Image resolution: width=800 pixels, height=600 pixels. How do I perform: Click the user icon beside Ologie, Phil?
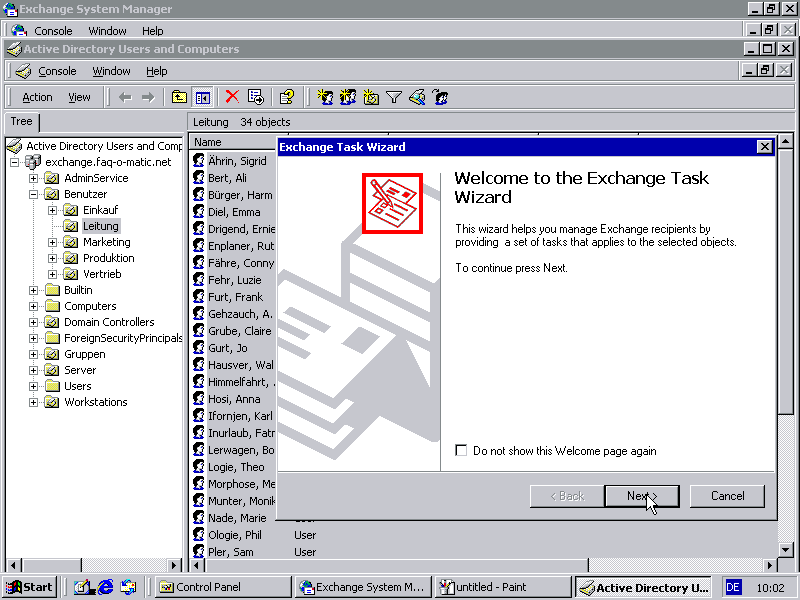click(x=199, y=535)
